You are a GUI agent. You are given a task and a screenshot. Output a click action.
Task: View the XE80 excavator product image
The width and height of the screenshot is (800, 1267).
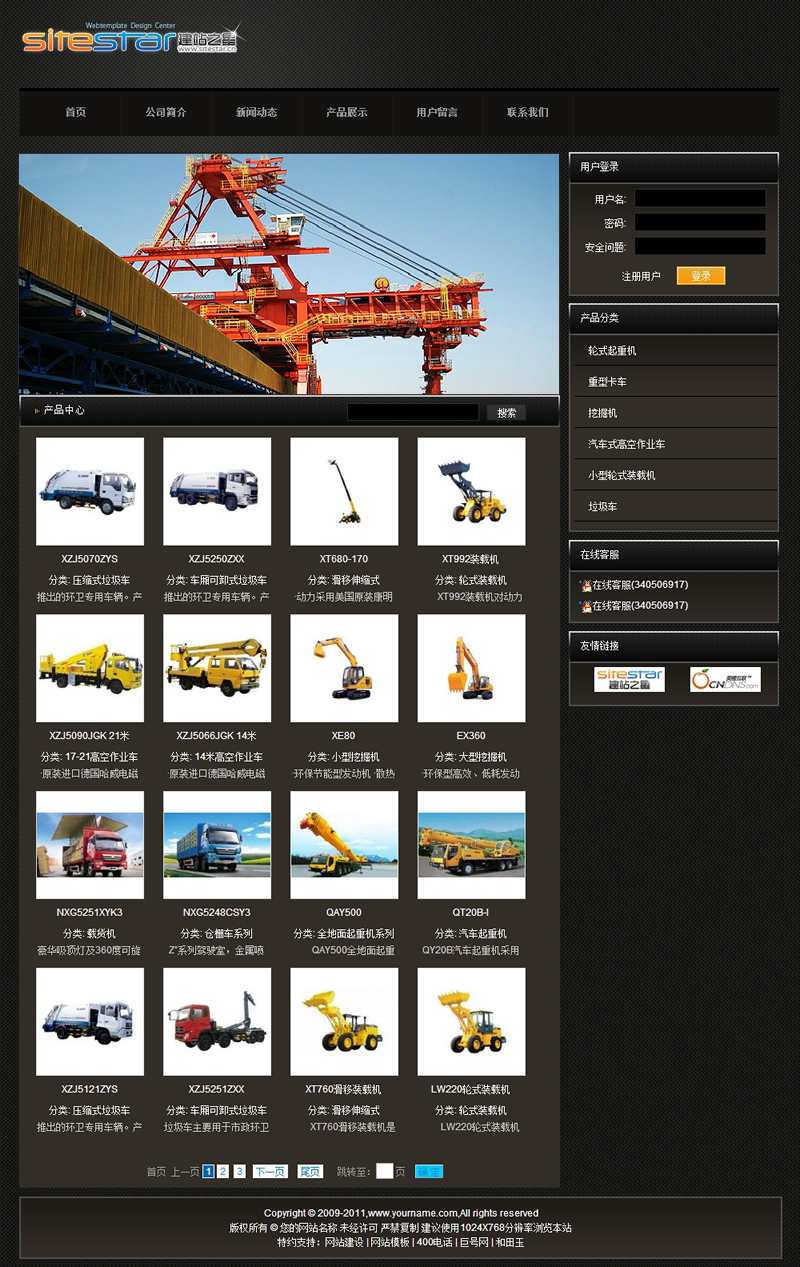point(344,668)
